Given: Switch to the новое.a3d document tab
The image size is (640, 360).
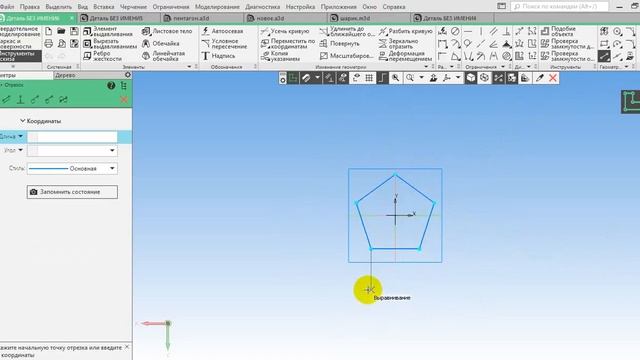Looking at the screenshot, I should (286, 18).
